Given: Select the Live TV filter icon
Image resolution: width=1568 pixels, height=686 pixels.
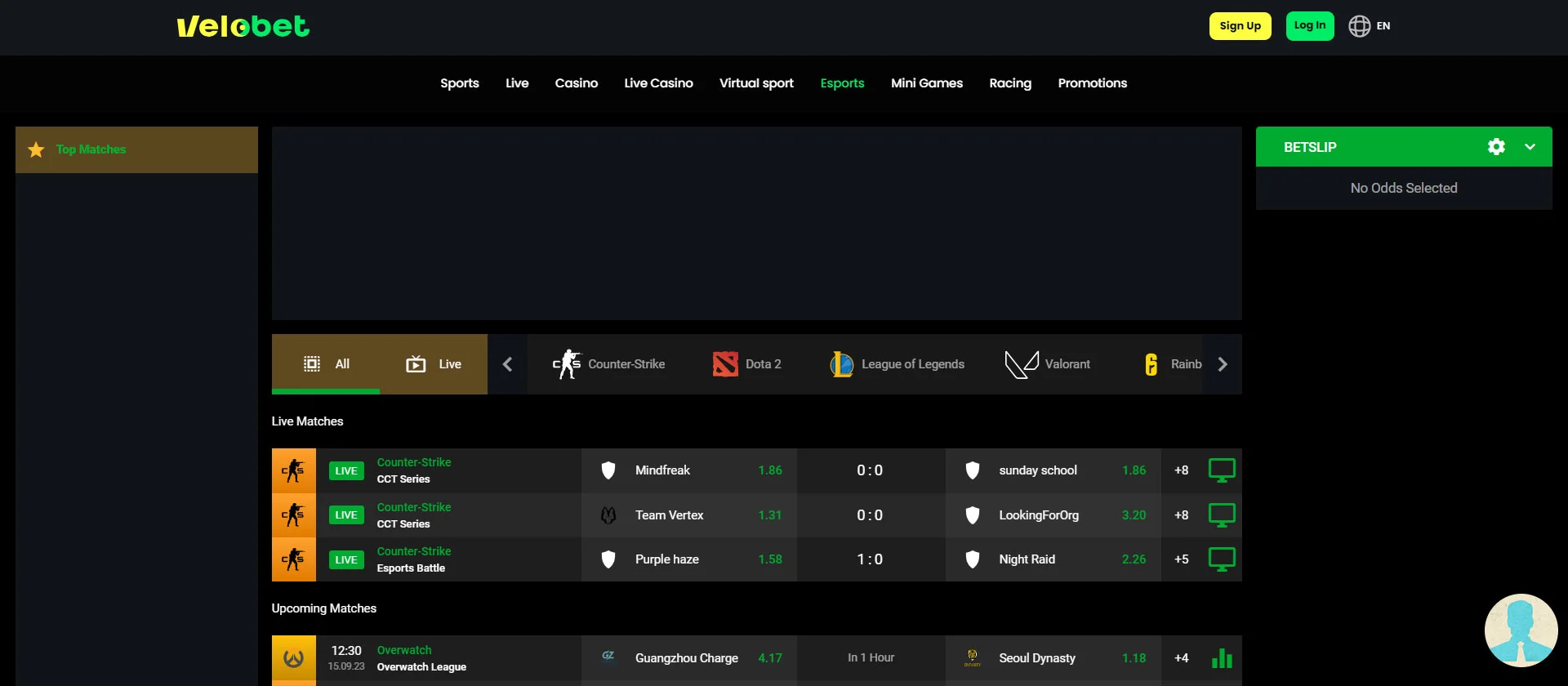Looking at the screenshot, I should point(416,364).
